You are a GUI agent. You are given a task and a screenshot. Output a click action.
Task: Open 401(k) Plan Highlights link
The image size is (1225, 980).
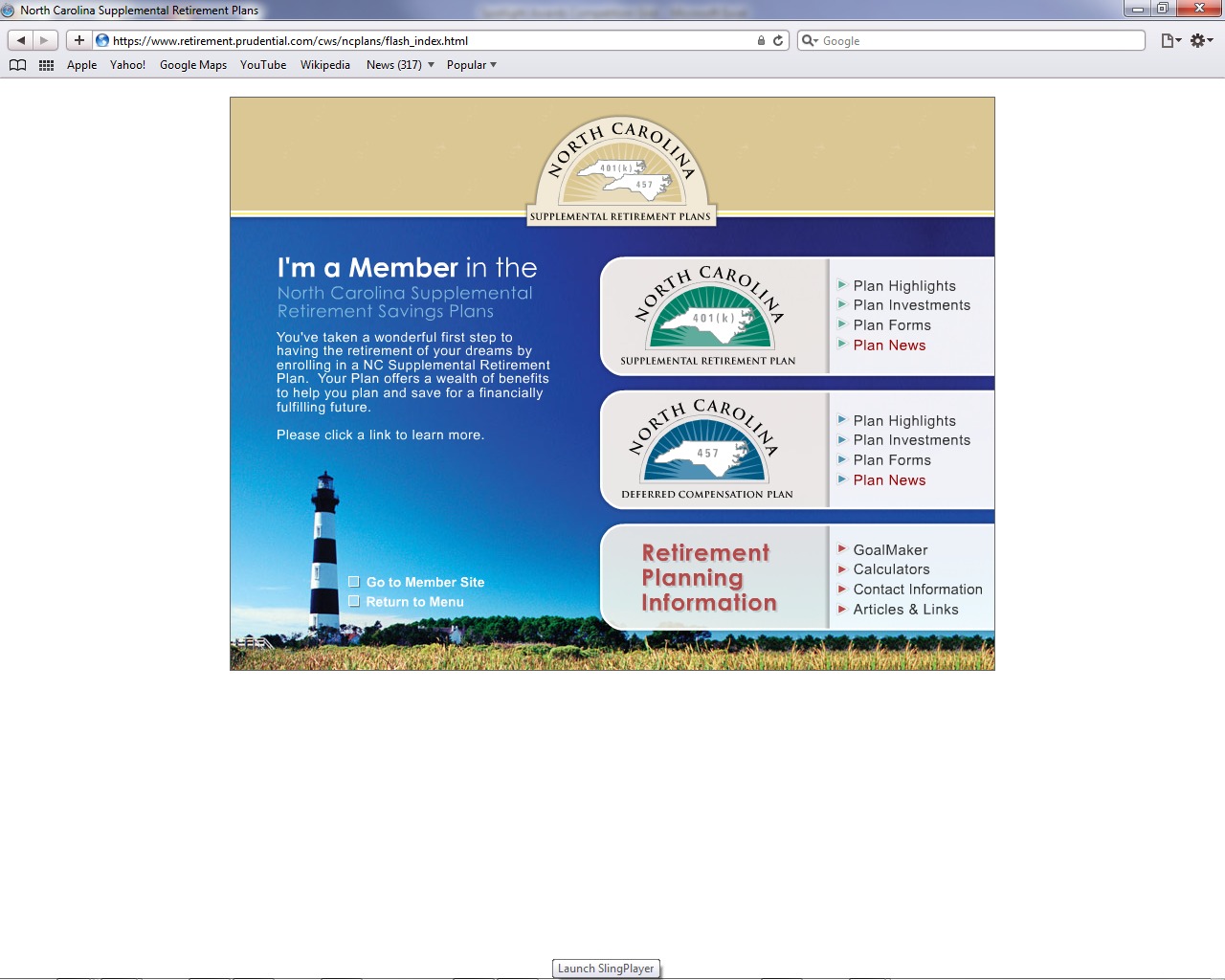point(903,286)
